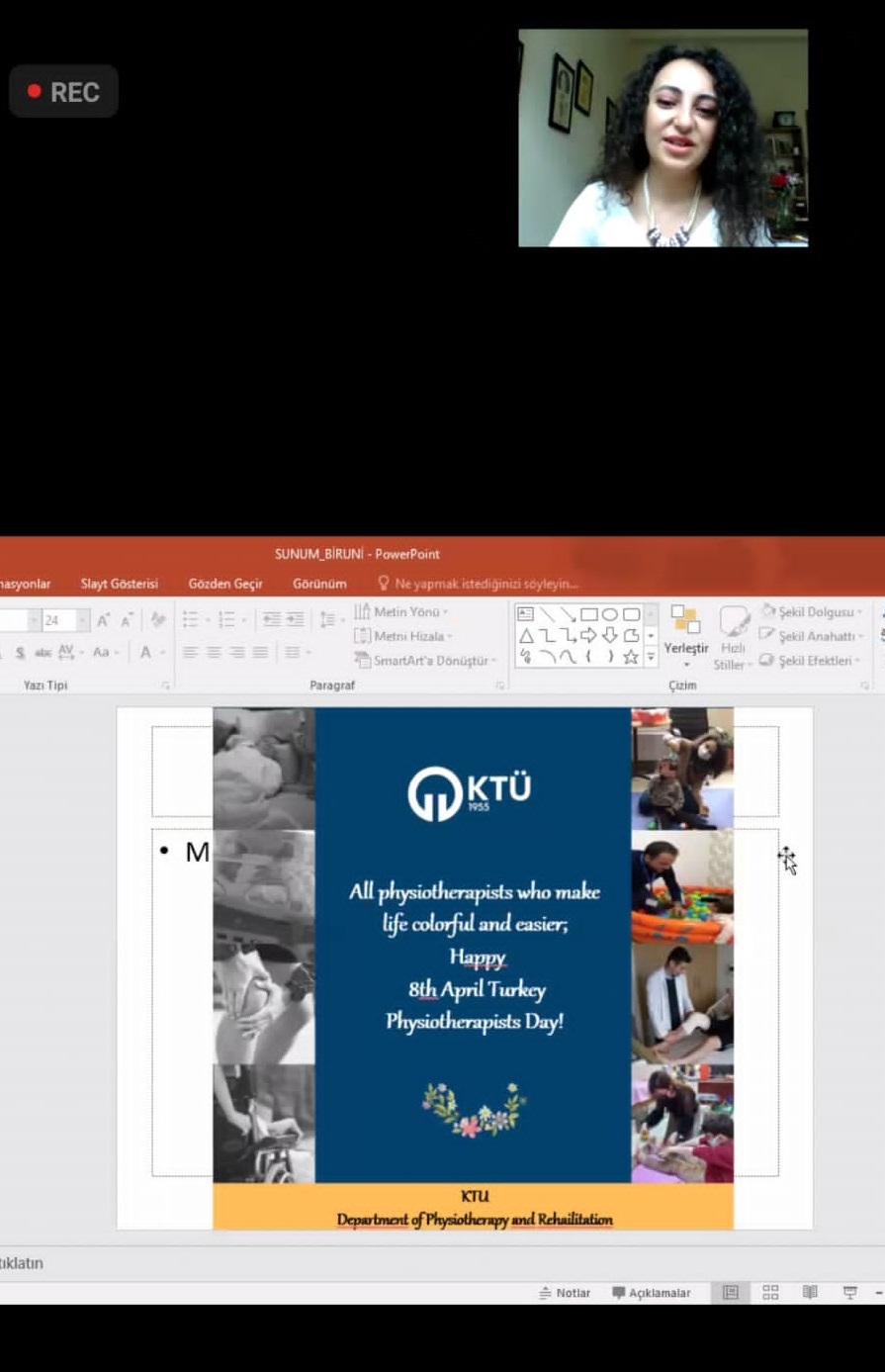The image size is (885, 1372).
Task: Open the Görünüm tab
Action: click(x=319, y=584)
